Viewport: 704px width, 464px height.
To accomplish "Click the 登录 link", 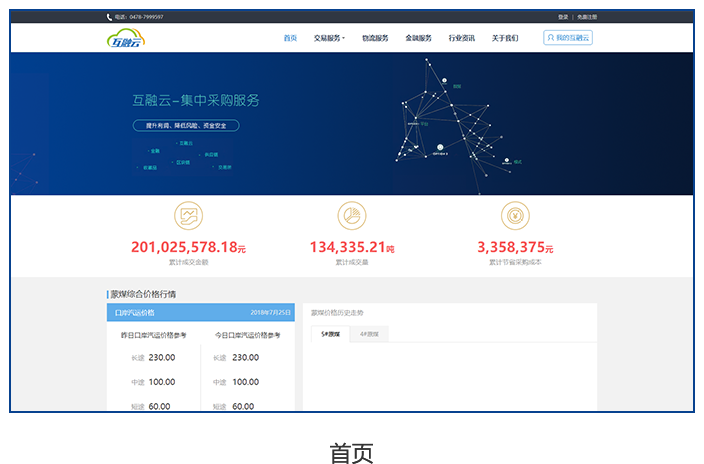I will point(563,17).
